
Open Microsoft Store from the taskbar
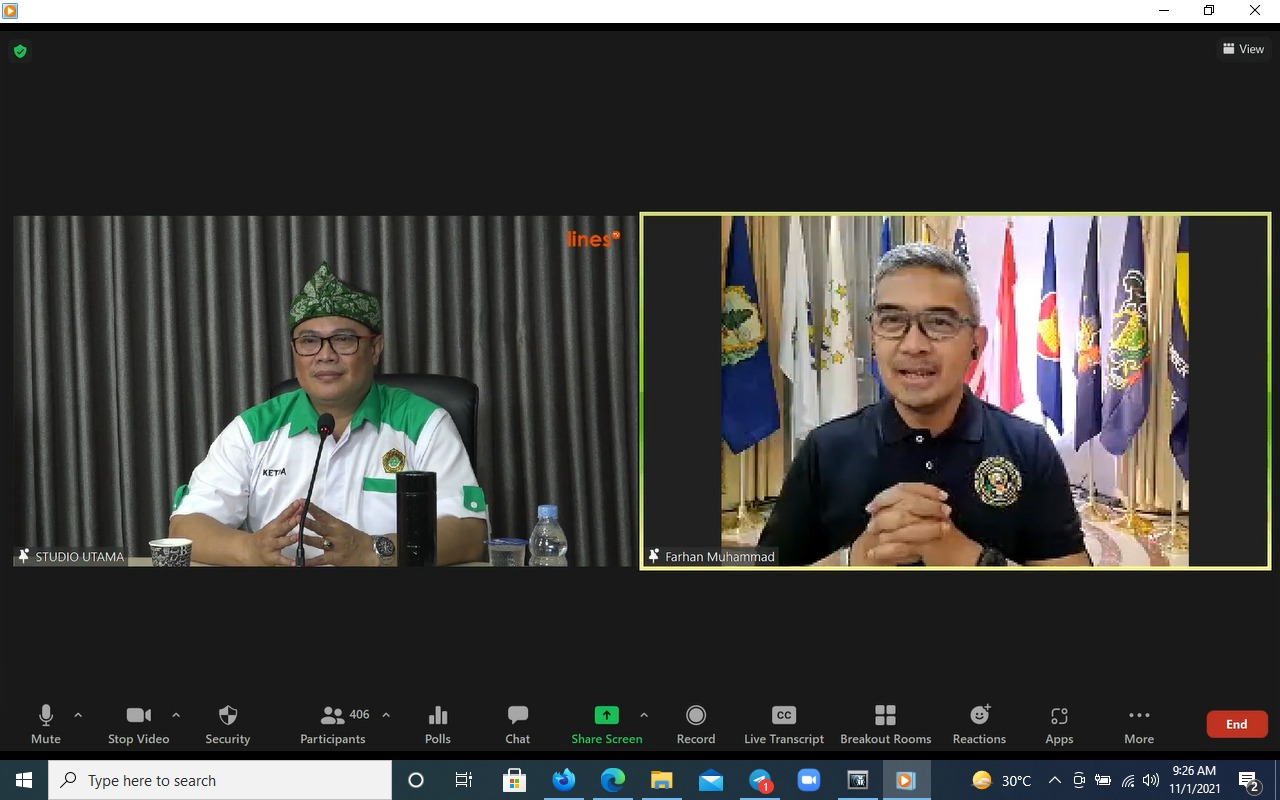click(514, 780)
